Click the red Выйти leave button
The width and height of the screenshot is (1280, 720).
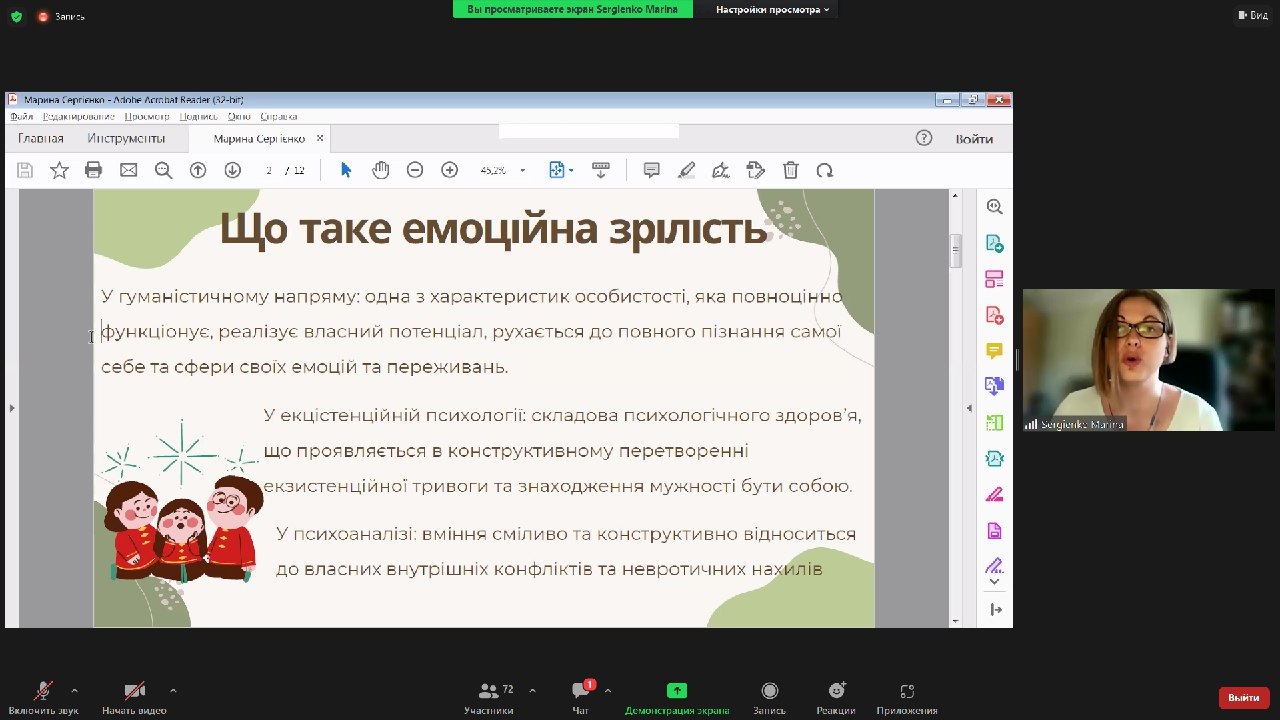point(1244,697)
